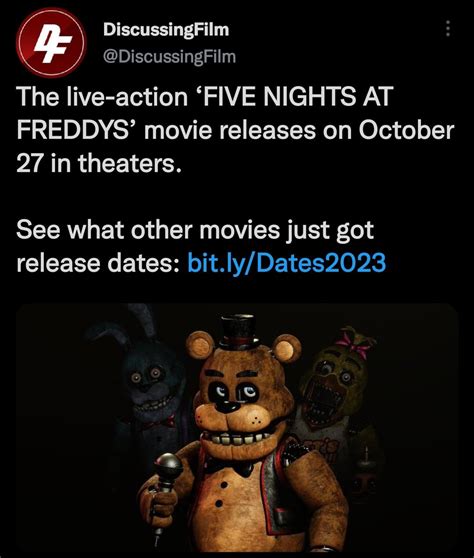Click the white DF letters inside the logo
This screenshot has height=558, width=474.
(52, 44)
